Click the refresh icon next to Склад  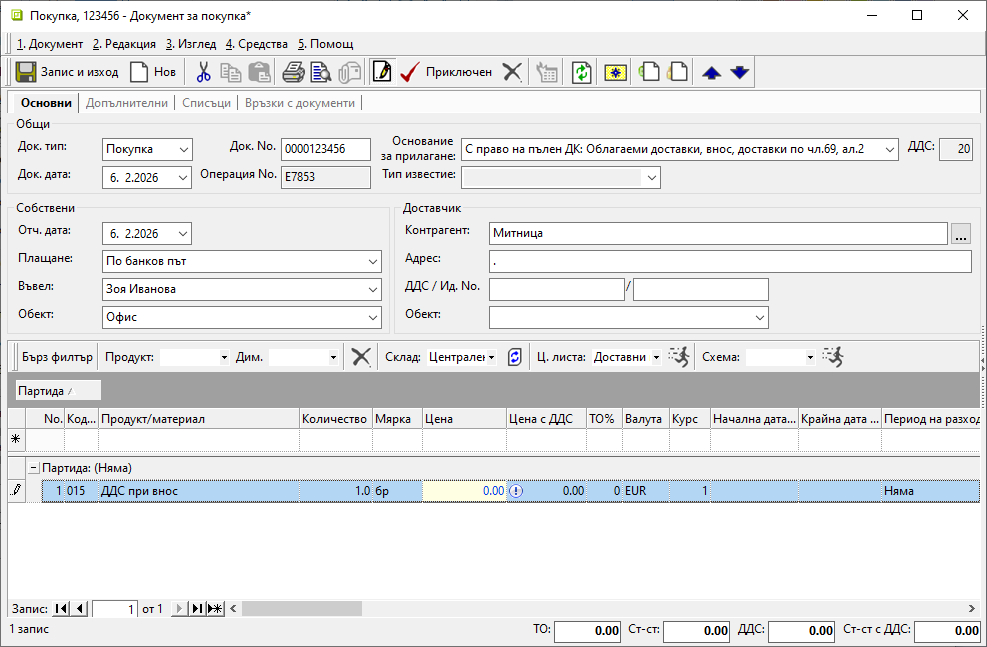click(515, 357)
